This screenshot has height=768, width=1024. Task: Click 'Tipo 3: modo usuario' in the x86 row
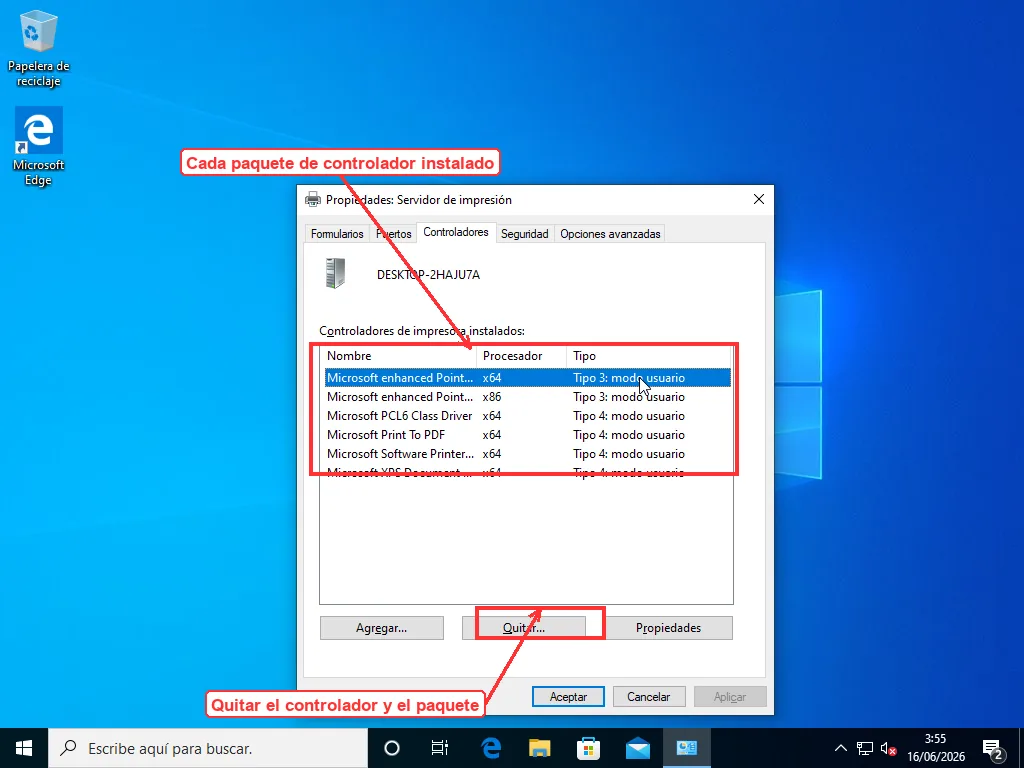[x=629, y=396]
